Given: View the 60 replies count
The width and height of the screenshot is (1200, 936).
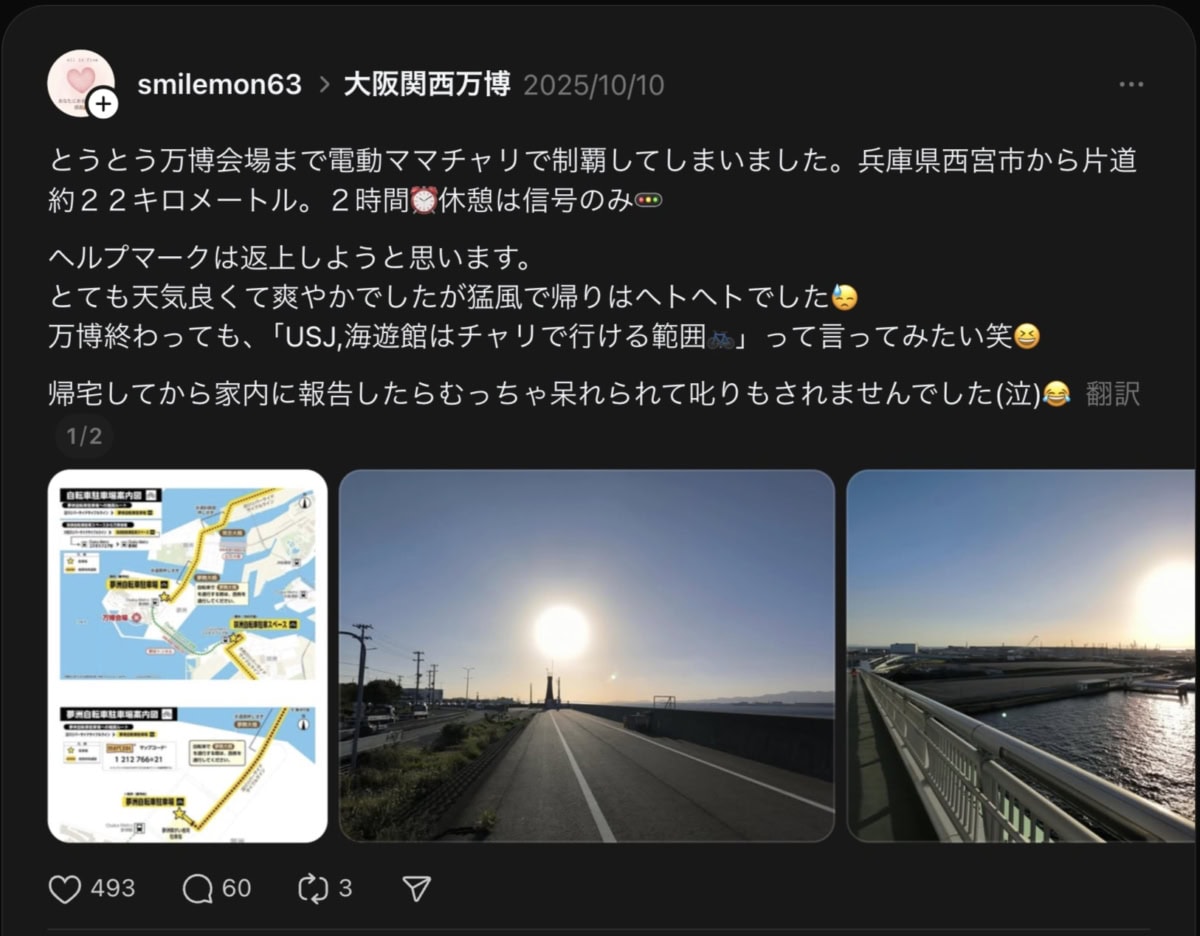Looking at the screenshot, I should click(236, 888).
